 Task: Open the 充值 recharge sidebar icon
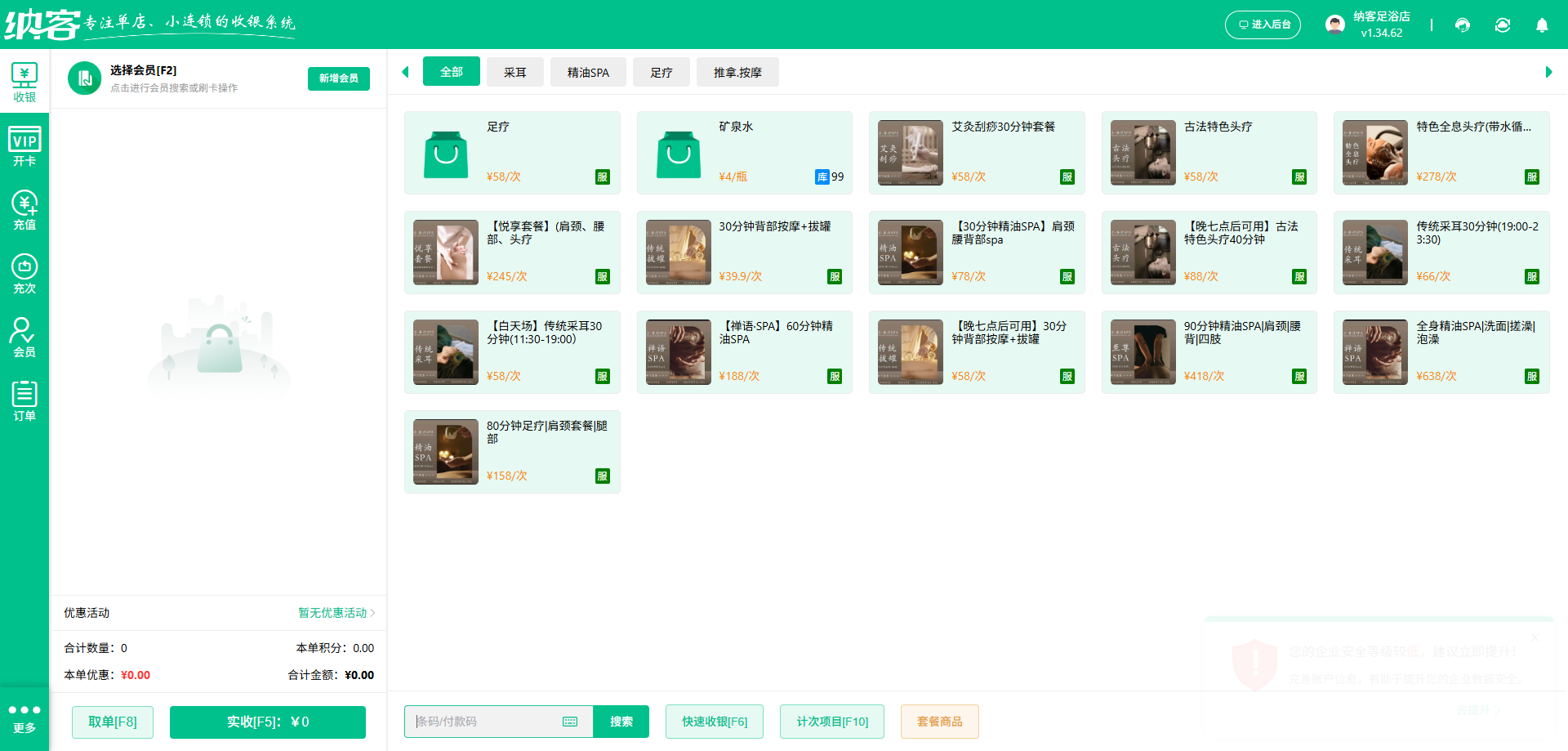point(24,210)
